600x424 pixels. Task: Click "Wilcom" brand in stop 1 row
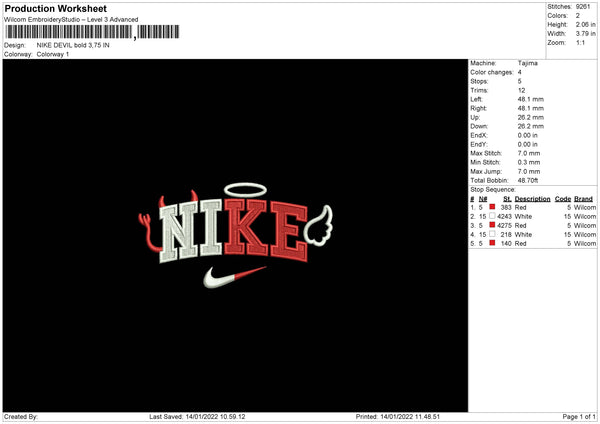click(585, 207)
